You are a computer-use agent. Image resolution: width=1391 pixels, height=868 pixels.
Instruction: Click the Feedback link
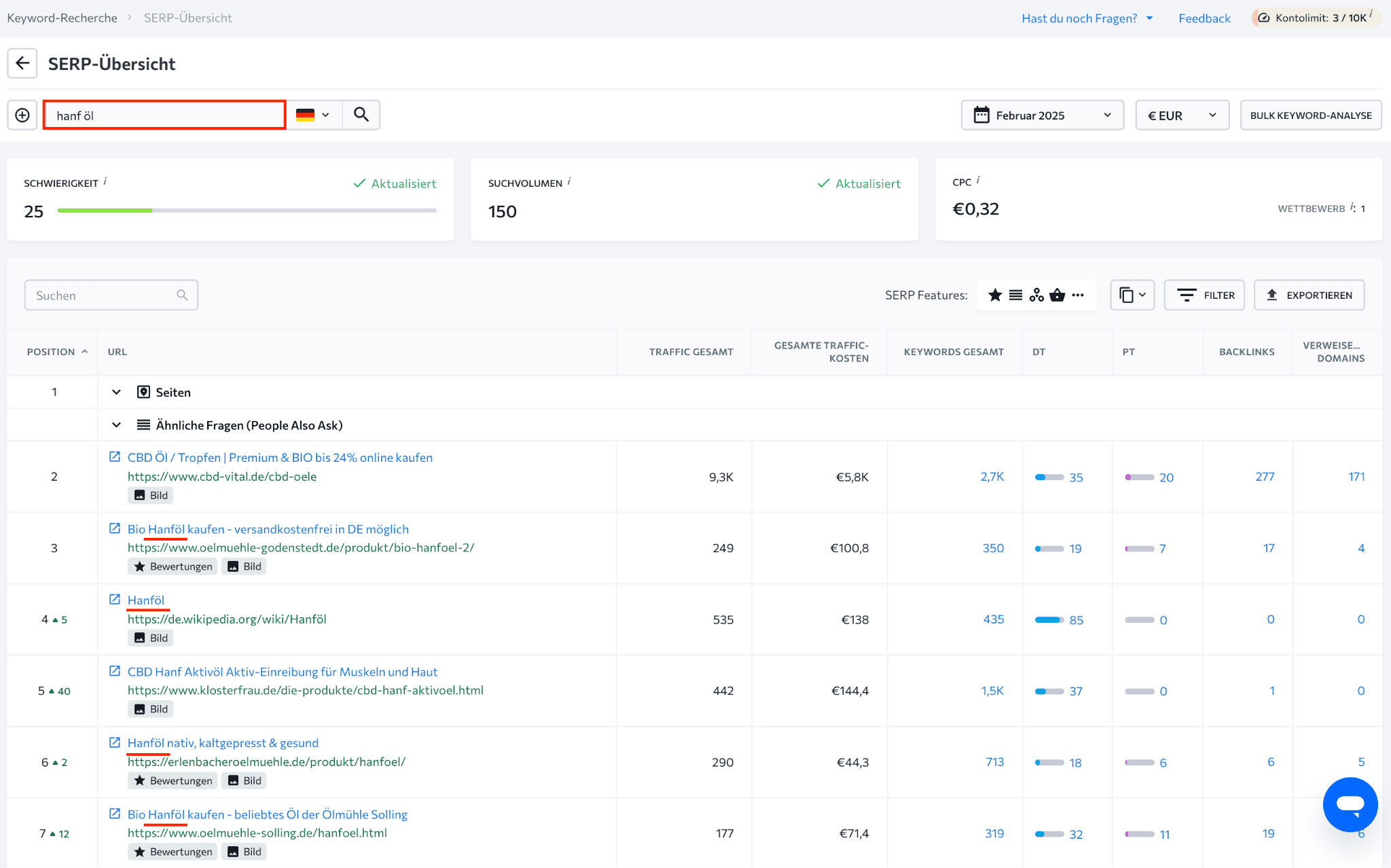point(1204,18)
